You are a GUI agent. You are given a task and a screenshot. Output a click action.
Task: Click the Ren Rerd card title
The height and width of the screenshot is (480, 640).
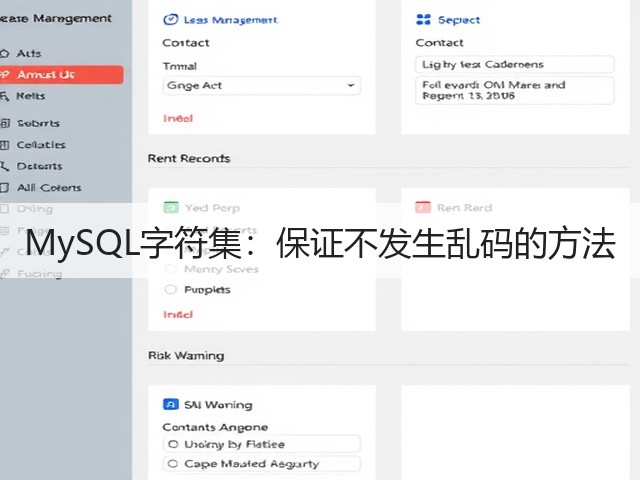coord(464,208)
